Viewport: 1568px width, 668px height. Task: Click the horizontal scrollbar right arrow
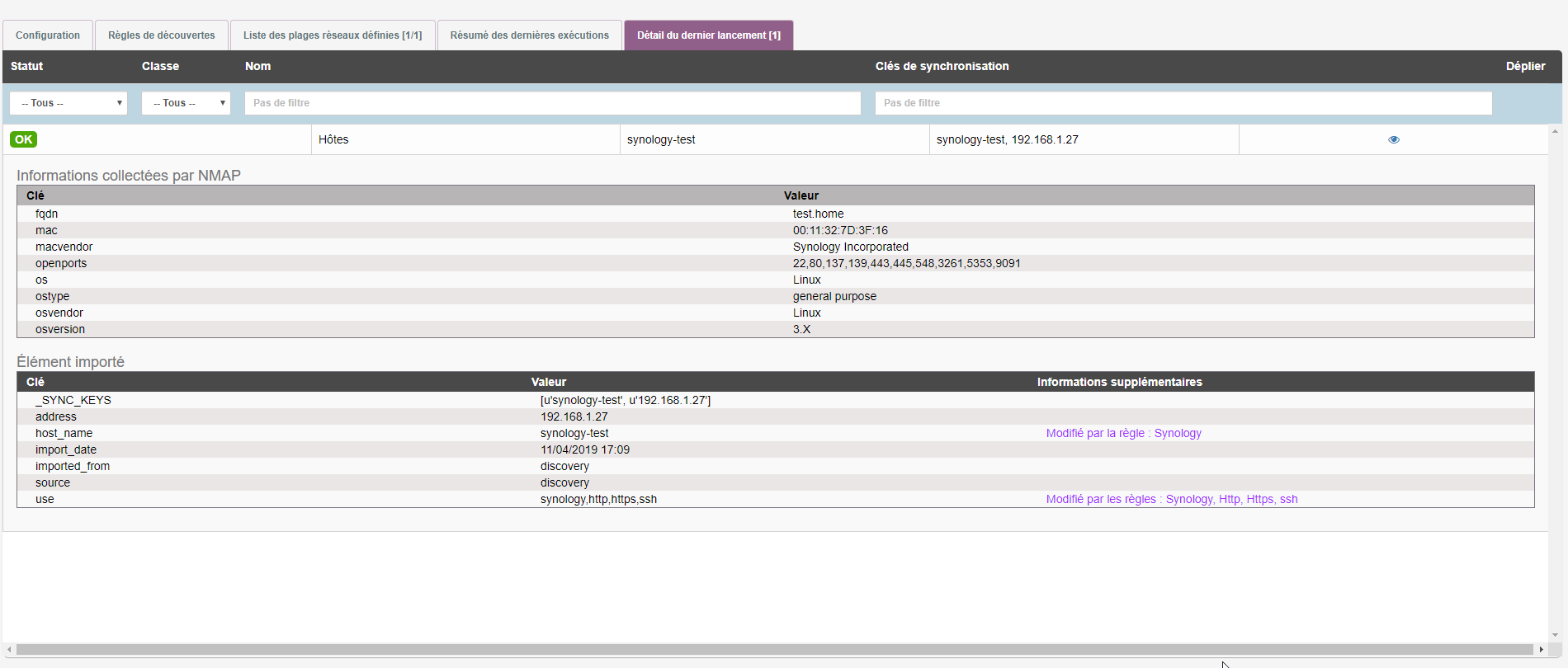pos(1541,649)
